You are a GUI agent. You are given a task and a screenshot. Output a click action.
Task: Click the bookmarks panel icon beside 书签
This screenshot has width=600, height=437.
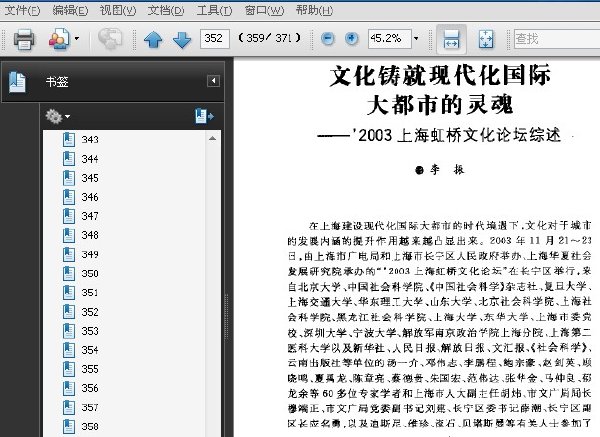[x=17, y=82]
